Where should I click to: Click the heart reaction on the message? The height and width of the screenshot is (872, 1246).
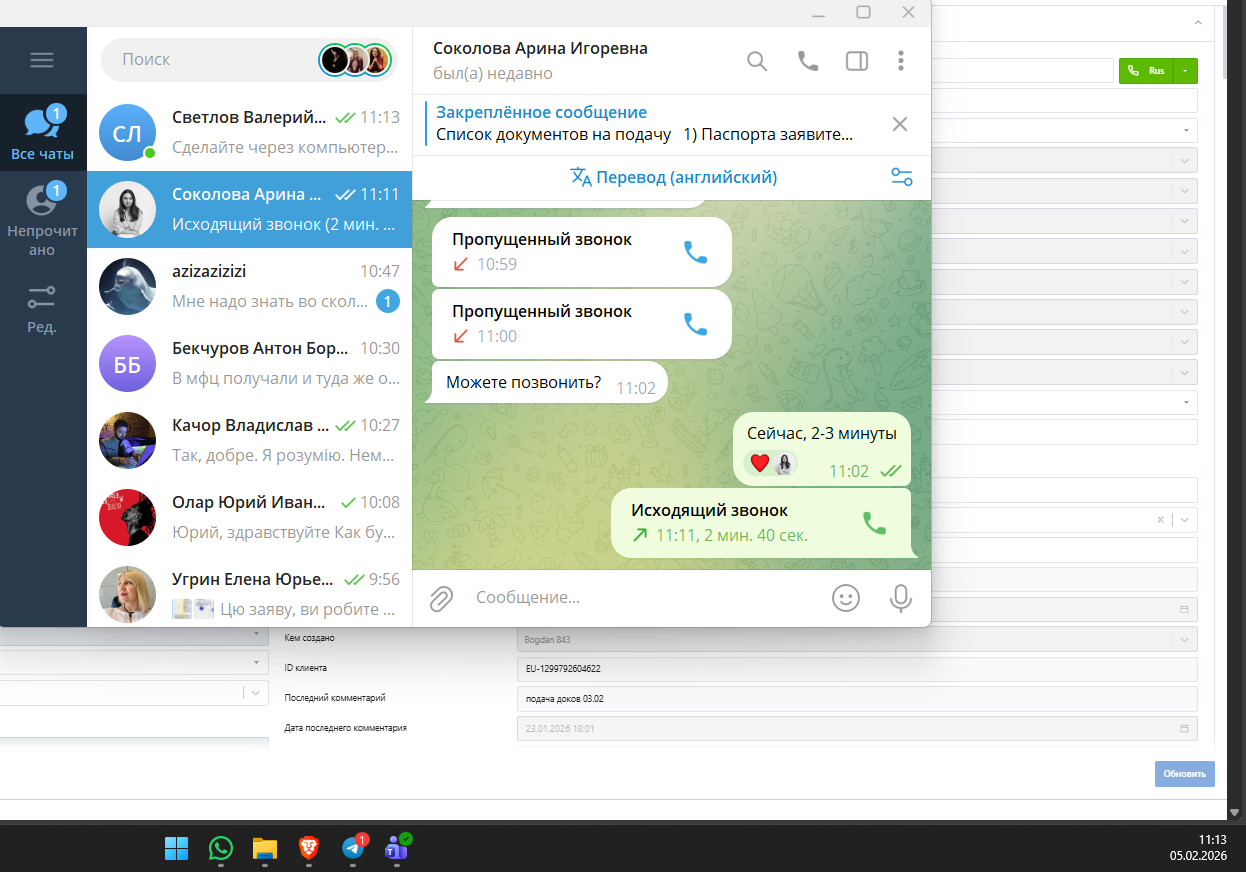coord(760,463)
